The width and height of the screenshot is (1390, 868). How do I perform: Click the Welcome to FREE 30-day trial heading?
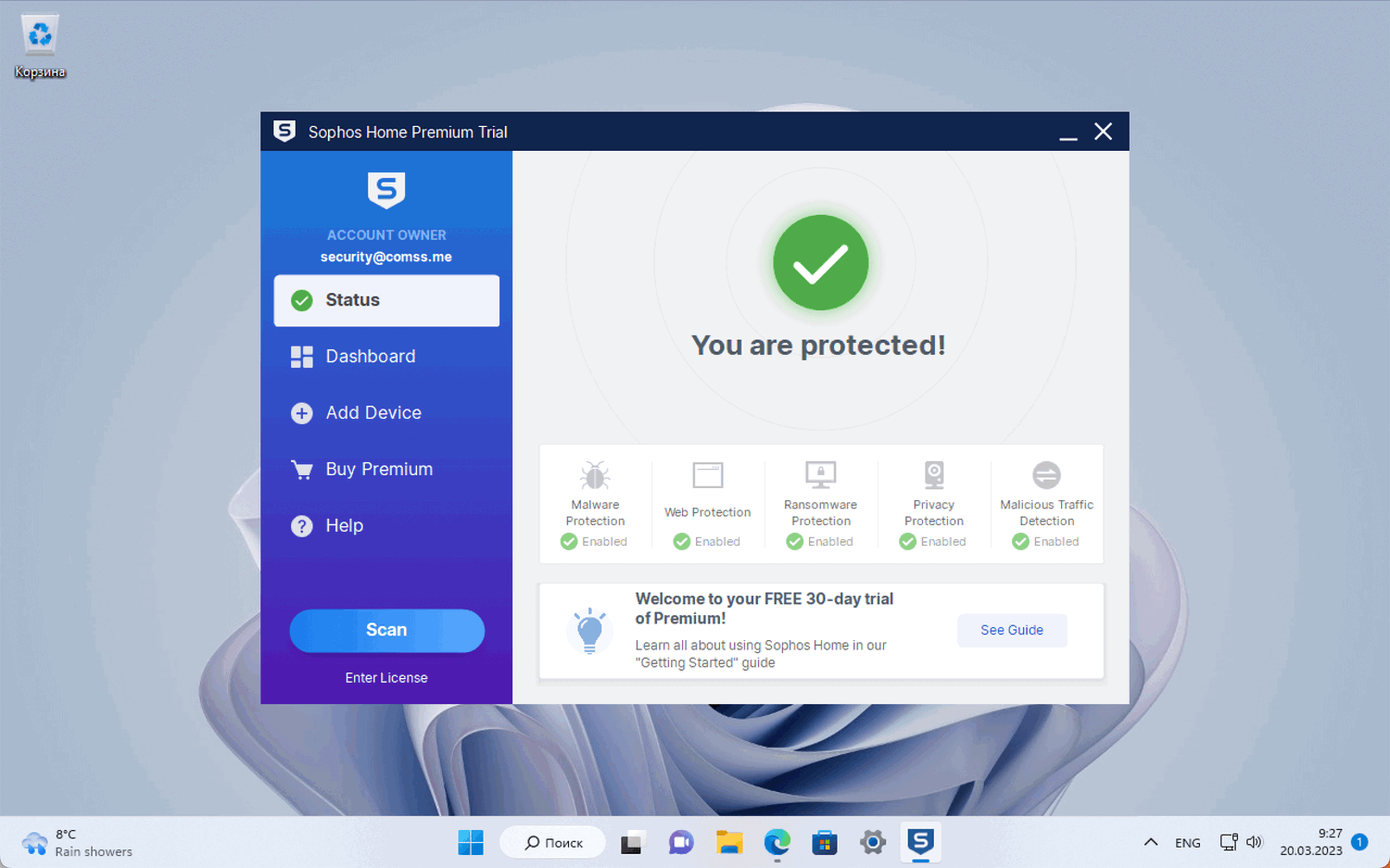tap(764, 609)
